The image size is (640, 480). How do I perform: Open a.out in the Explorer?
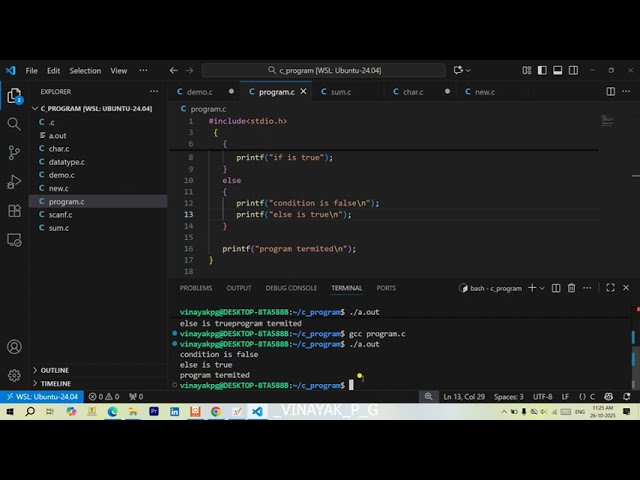98,136
